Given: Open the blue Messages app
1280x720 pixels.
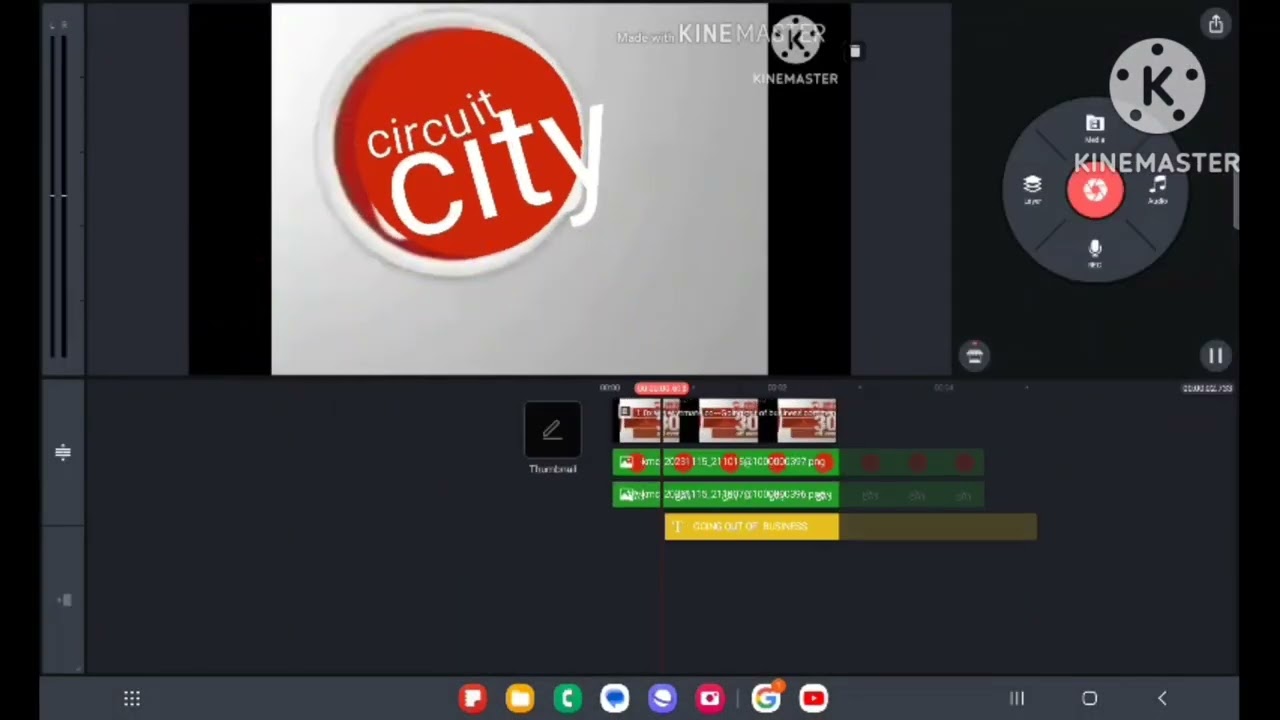Looking at the screenshot, I should click(615, 698).
